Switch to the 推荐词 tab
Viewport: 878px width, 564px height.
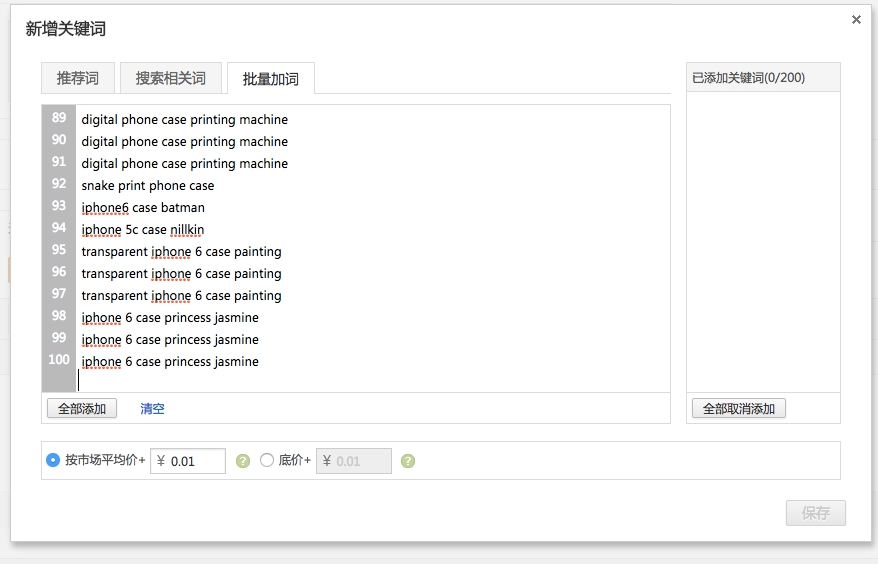click(x=78, y=78)
